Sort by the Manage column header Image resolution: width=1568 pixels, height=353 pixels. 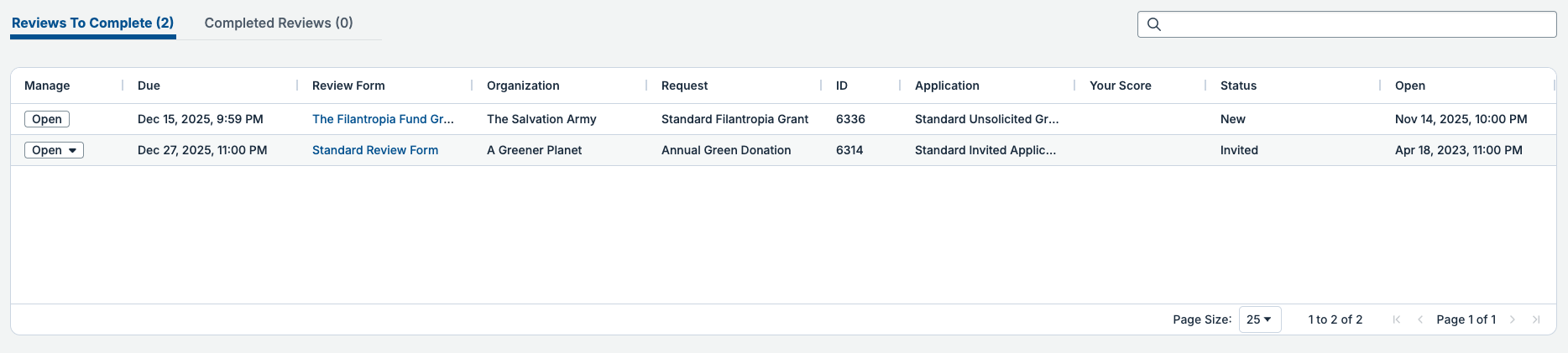tap(47, 86)
